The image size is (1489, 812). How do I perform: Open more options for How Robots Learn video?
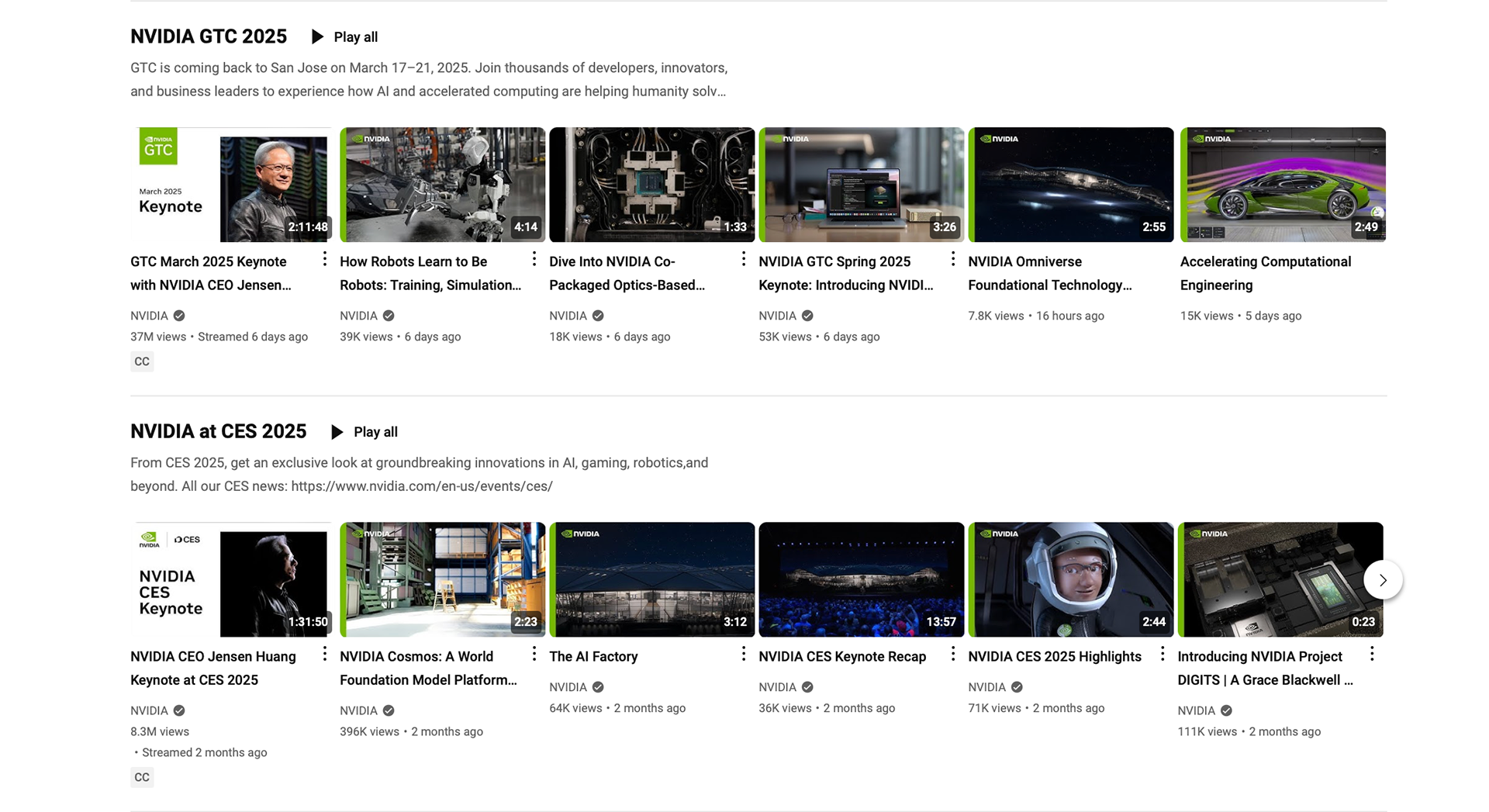click(534, 258)
